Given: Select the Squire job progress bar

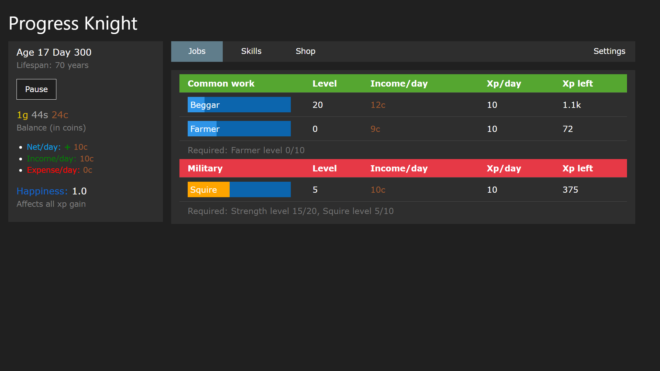Looking at the screenshot, I should (239, 190).
